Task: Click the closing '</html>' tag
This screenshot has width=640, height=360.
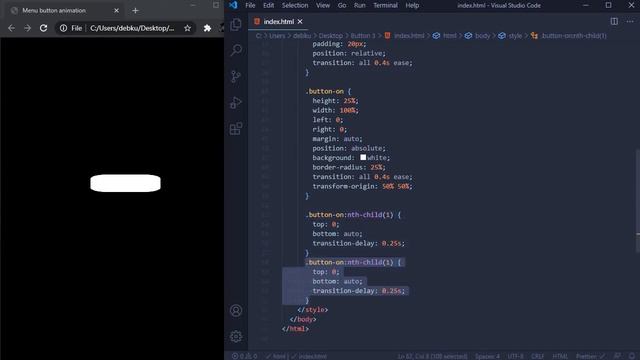Action: pyautogui.click(x=295, y=329)
